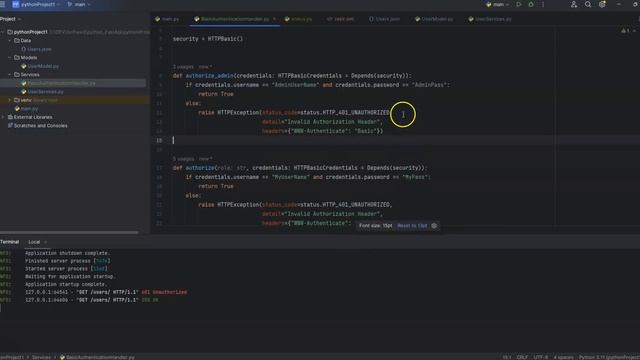
Task: Open main.py in project tree
Action: [29, 109]
